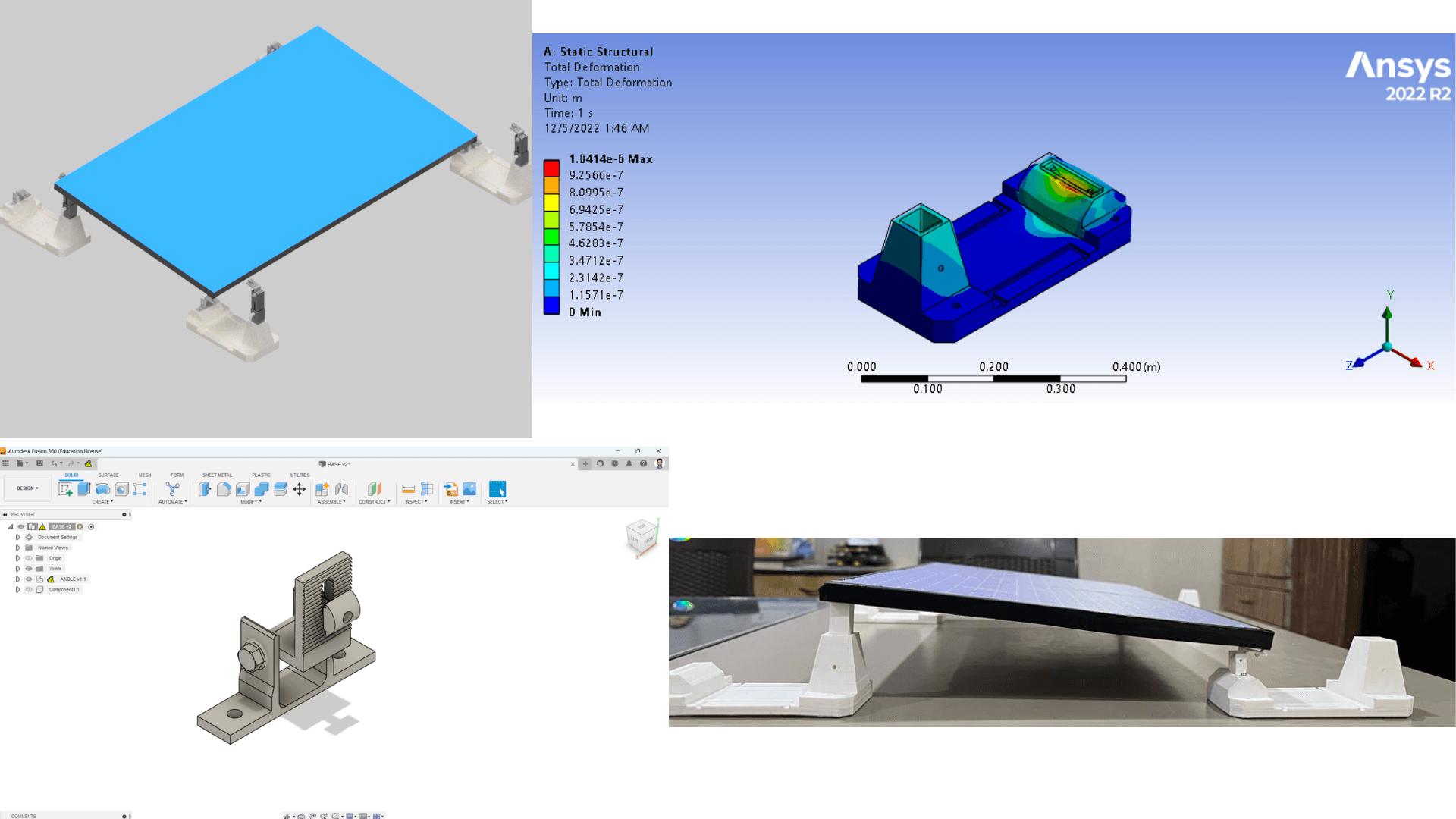Toggle visibility of the Joints folder
The width and height of the screenshot is (1456, 819).
(29, 569)
